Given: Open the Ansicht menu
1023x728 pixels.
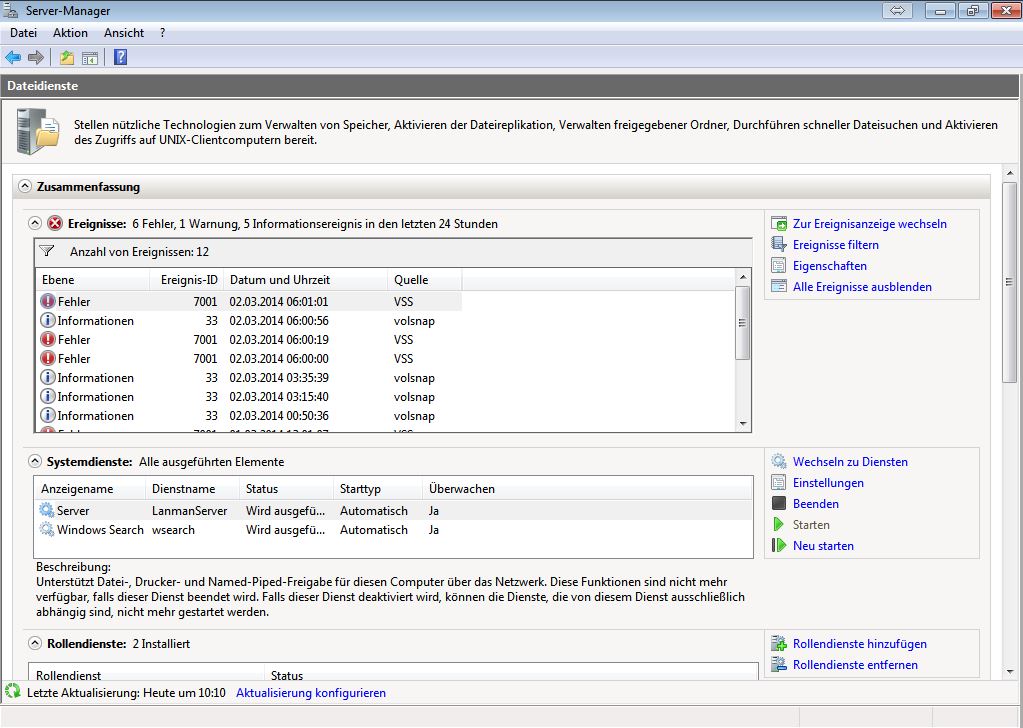Looking at the screenshot, I should (x=124, y=33).
